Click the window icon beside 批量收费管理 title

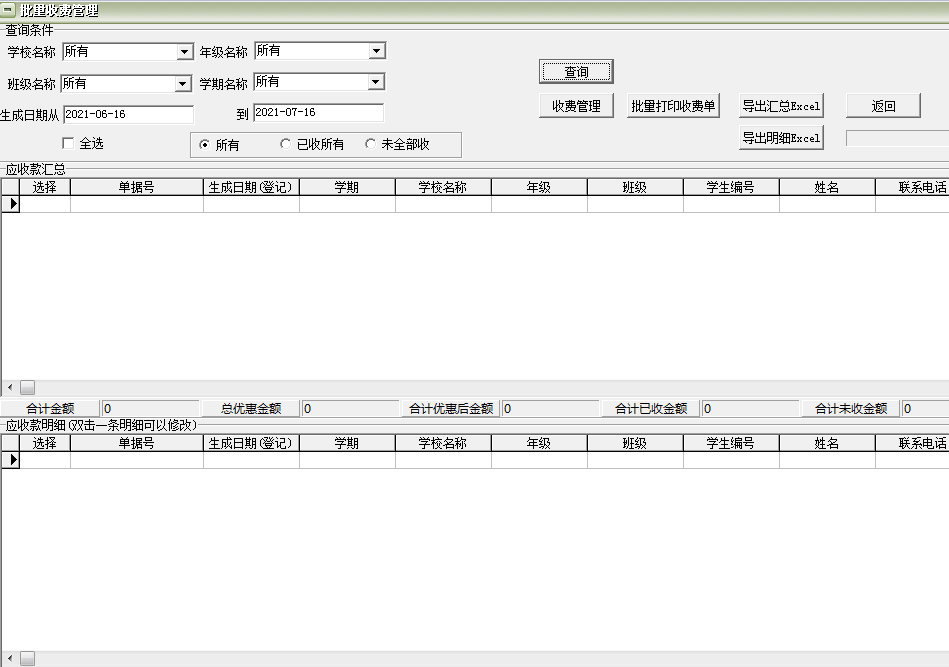click(x=8, y=10)
